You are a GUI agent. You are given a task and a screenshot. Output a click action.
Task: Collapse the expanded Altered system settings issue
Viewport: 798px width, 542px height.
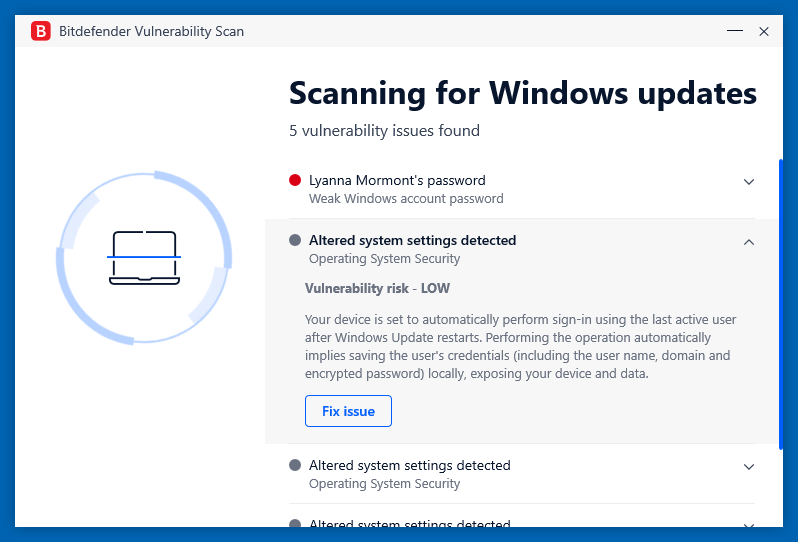[x=749, y=242]
